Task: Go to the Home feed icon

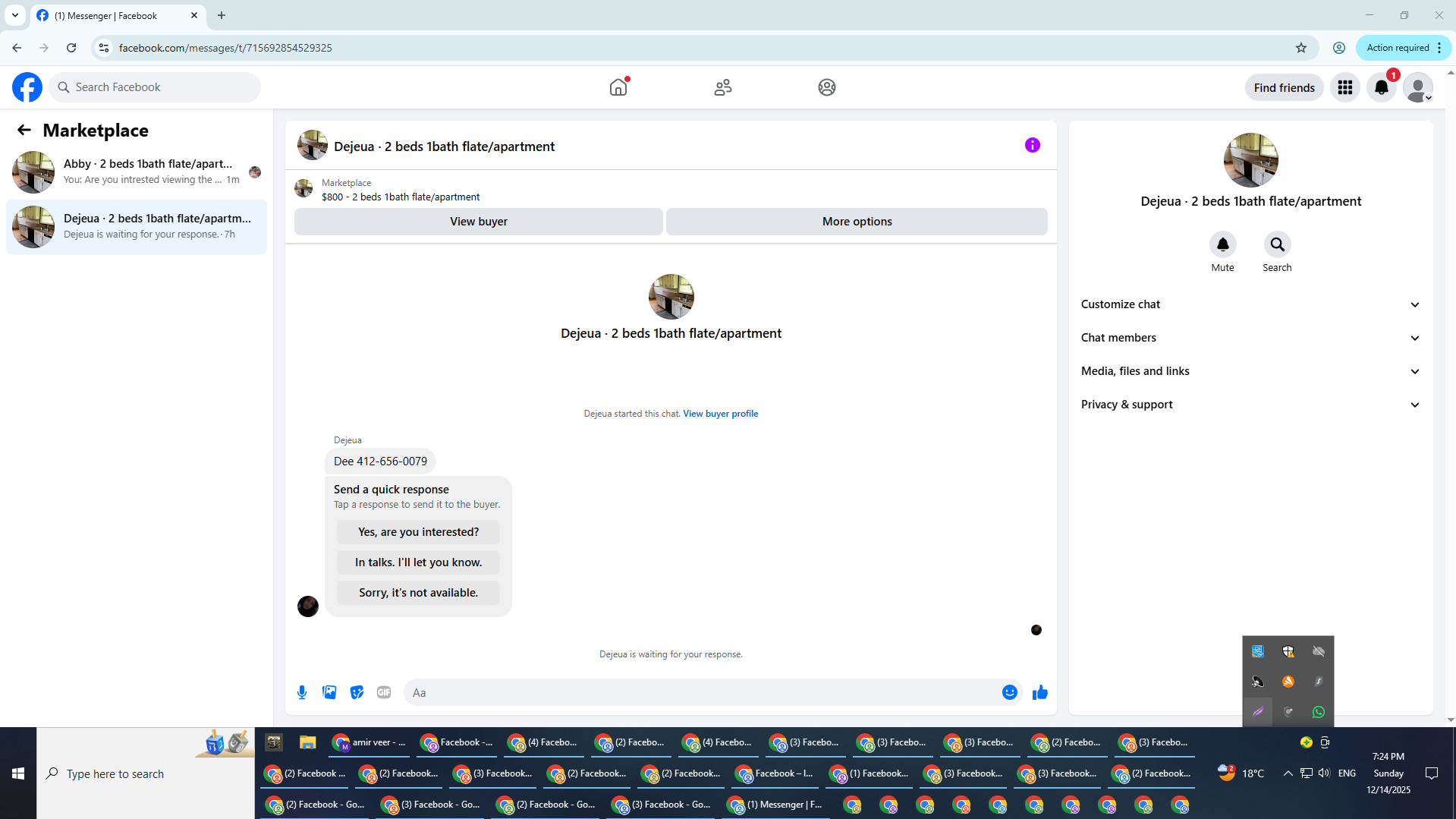Action: (x=618, y=87)
